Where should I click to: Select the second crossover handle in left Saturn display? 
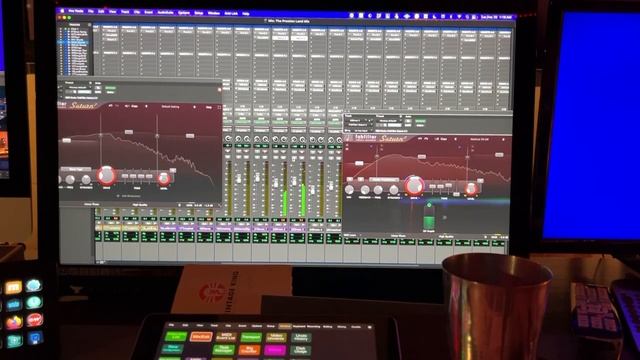coord(157,136)
